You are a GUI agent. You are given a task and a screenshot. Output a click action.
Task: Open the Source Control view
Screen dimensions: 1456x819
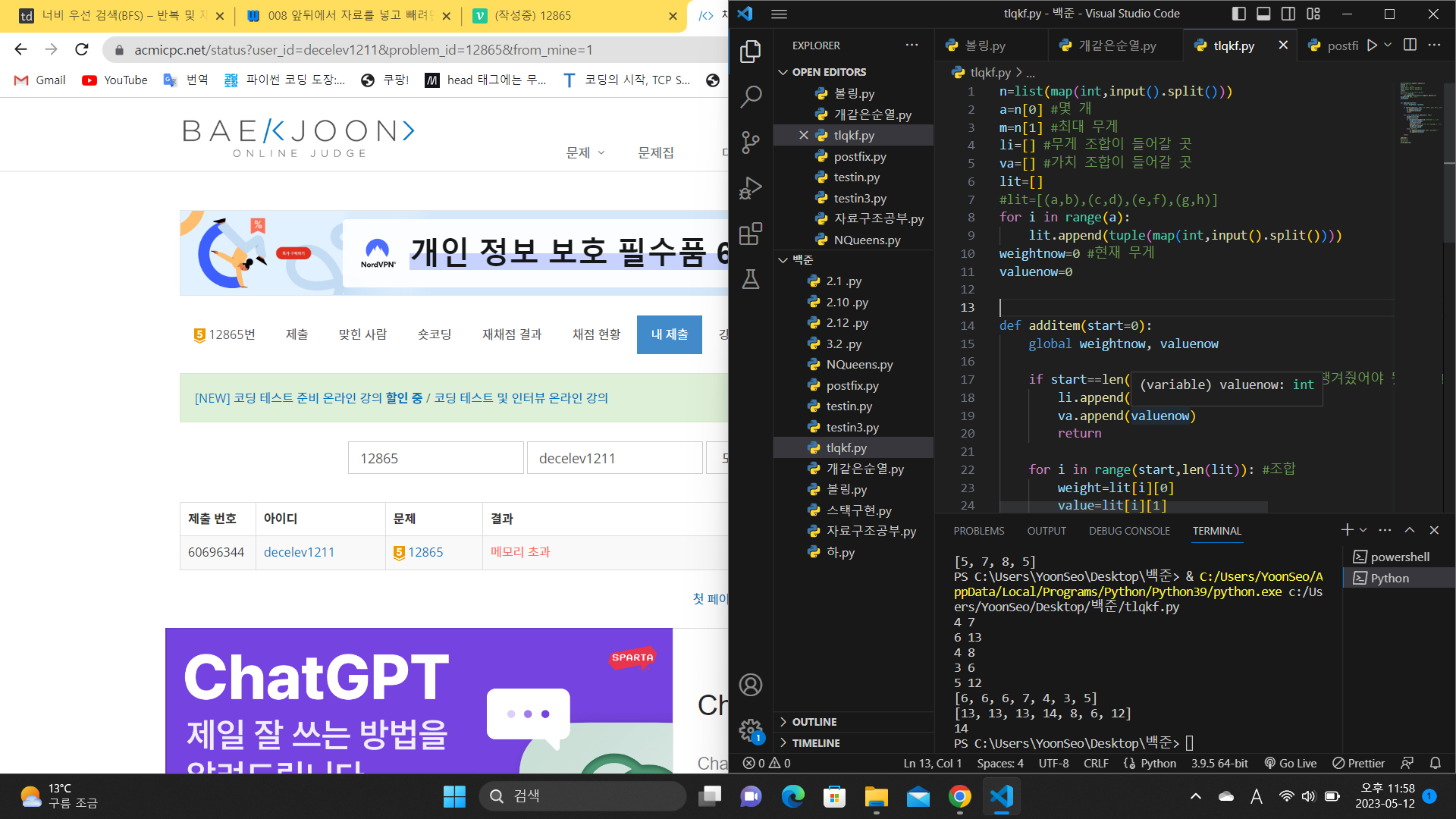click(751, 142)
